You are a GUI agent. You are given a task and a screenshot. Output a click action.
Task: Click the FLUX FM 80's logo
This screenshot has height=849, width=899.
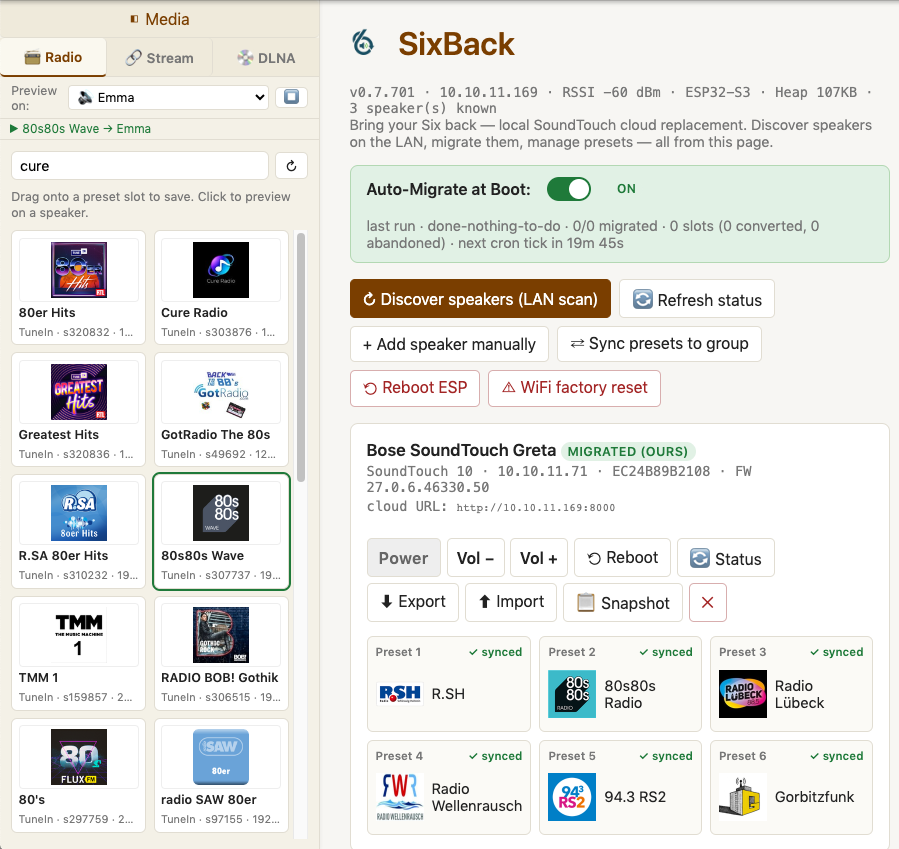click(79, 757)
